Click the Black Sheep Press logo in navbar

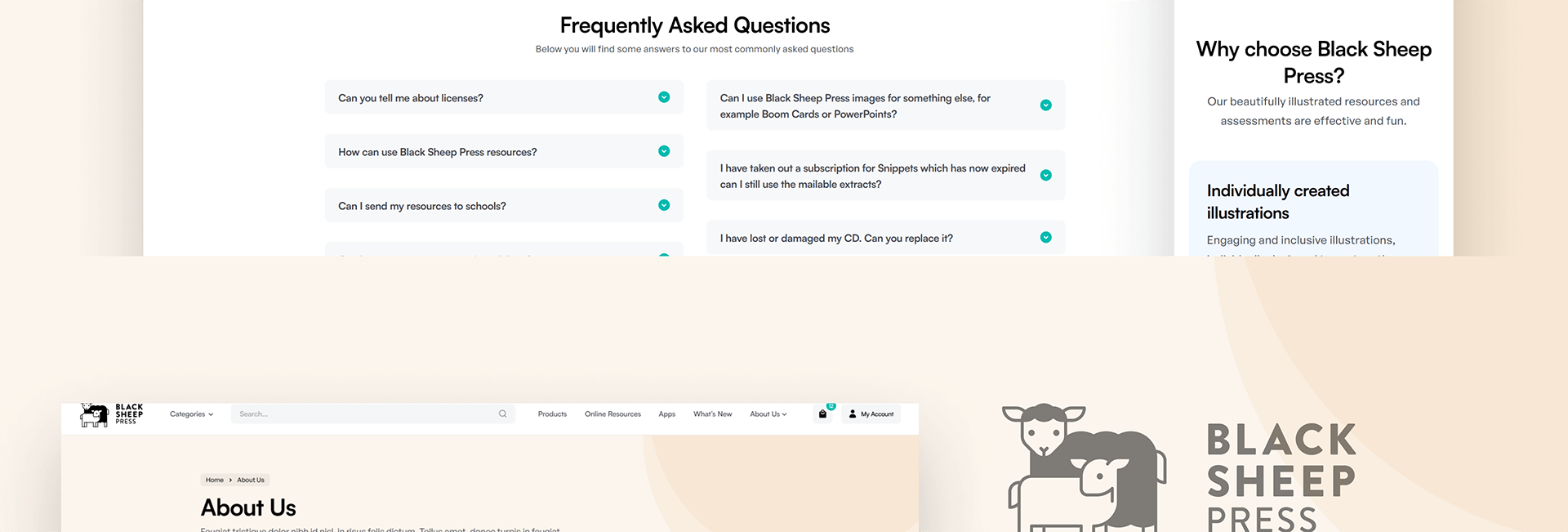[x=112, y=414]
